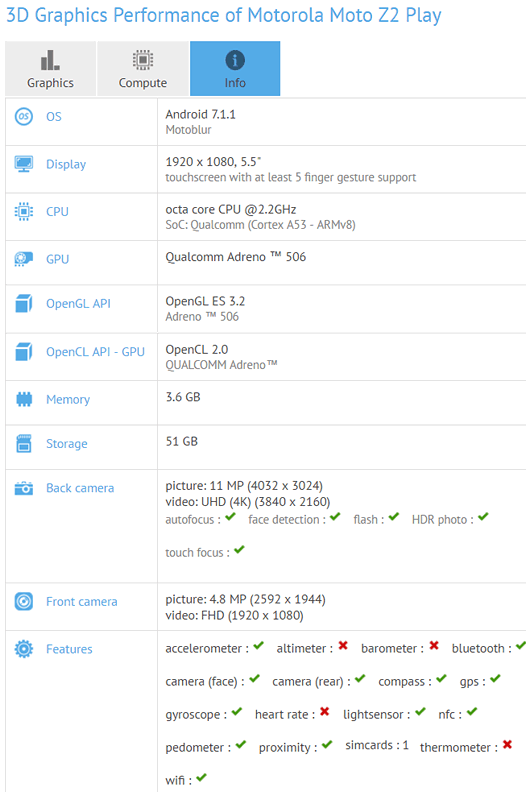Click the Display monitor icon
Viewport: 526px width, 792px height.
(24, 164)
